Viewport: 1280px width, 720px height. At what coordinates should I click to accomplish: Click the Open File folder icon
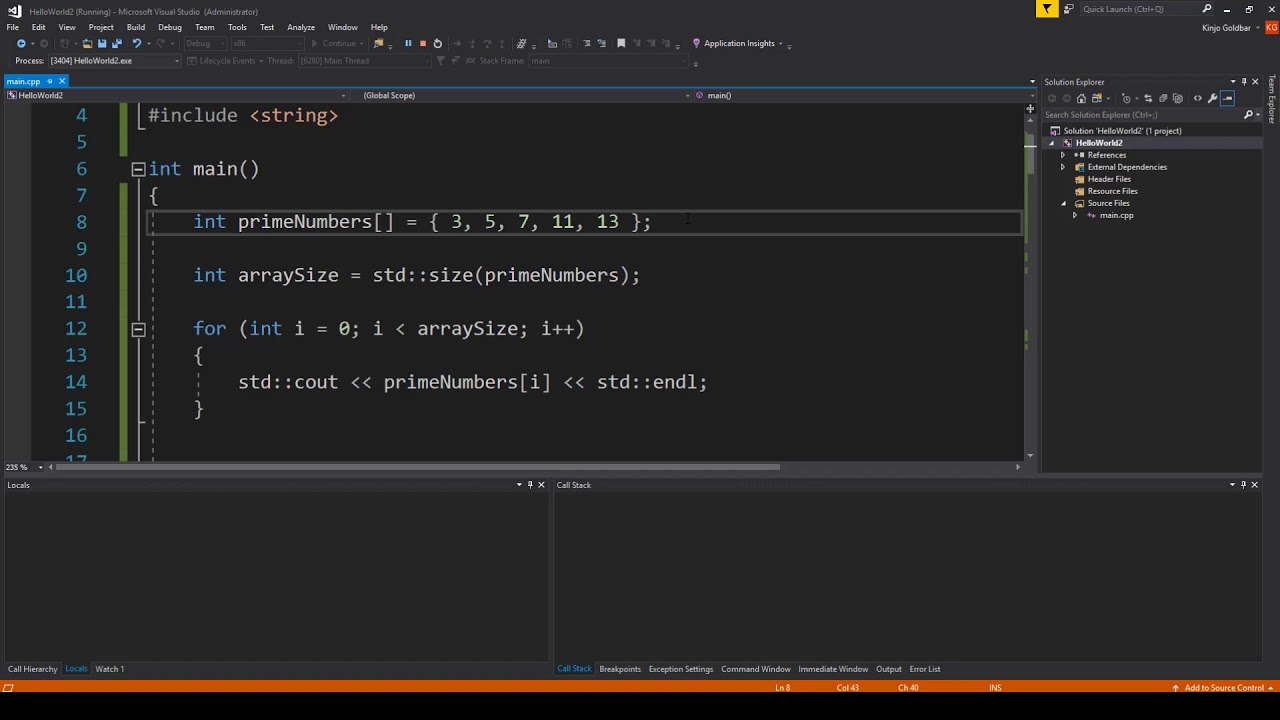tap(87, 43)
